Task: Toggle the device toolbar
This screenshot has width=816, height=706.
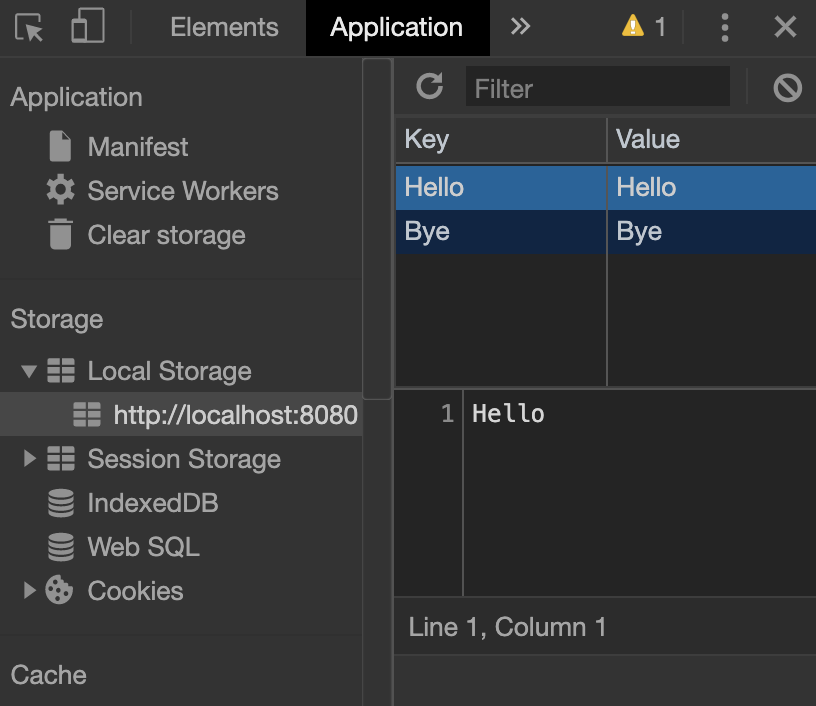Action: [x=87, y=27]
